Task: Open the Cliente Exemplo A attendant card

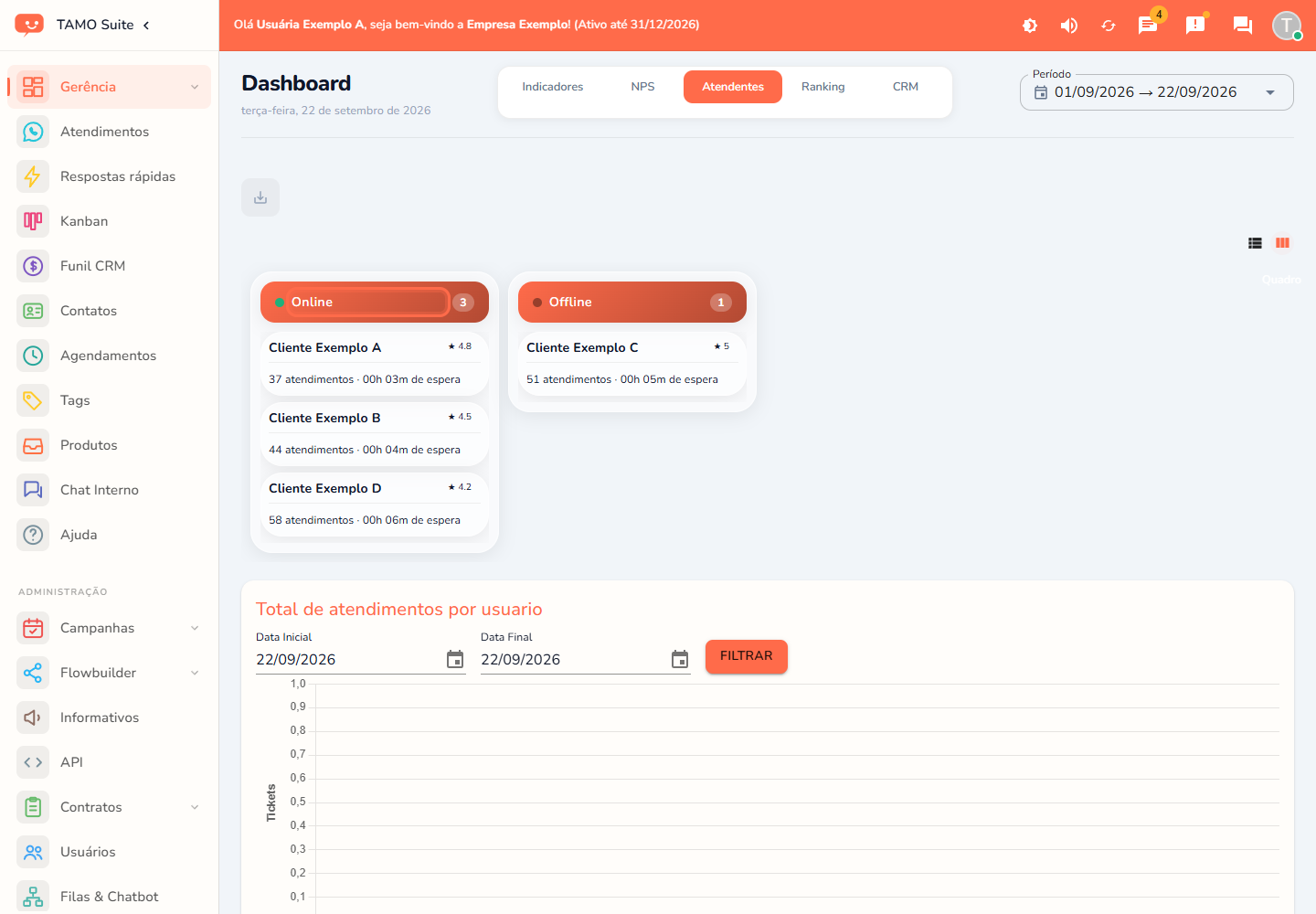Action: pos(375,363)
